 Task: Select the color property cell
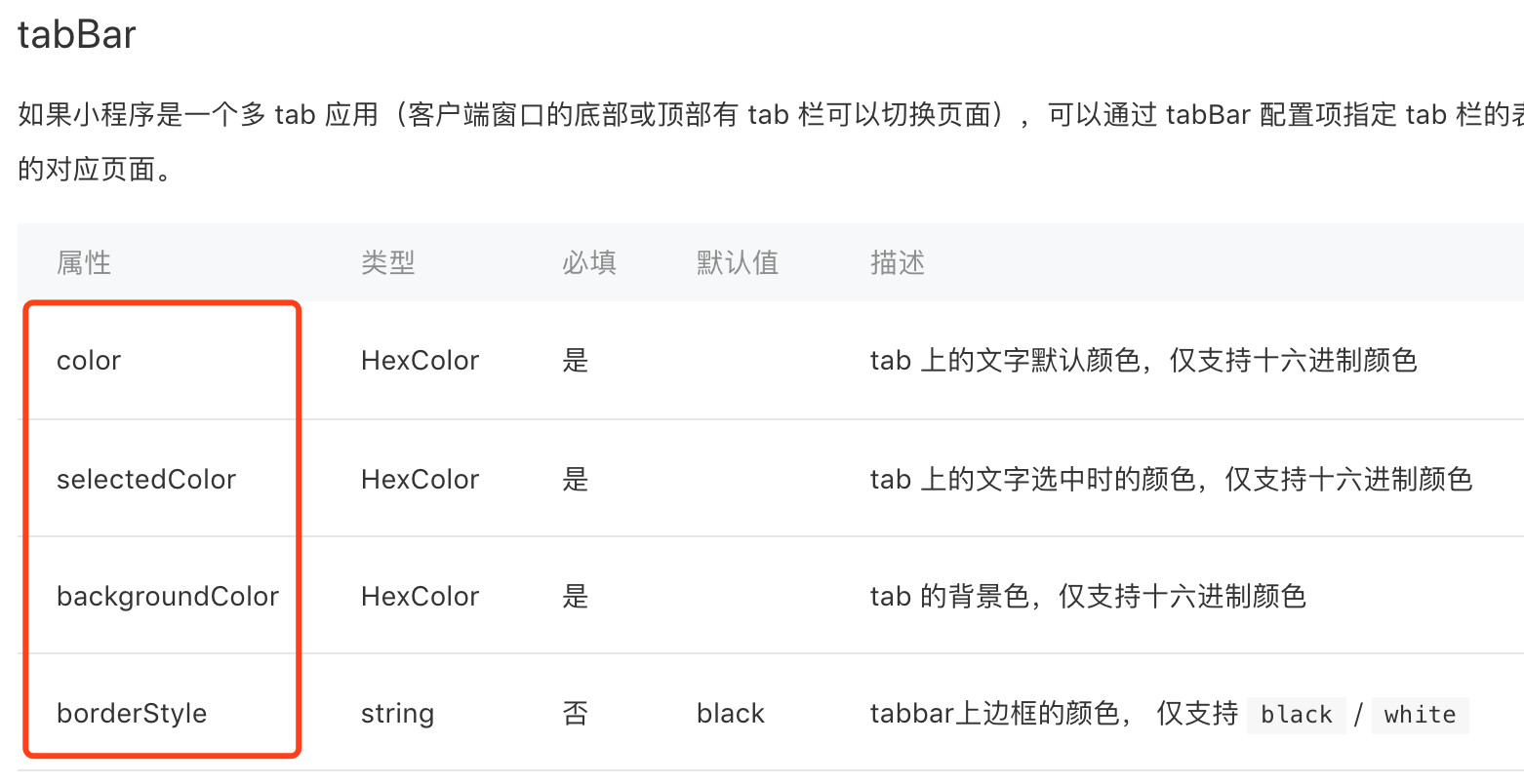coord(89,361)
